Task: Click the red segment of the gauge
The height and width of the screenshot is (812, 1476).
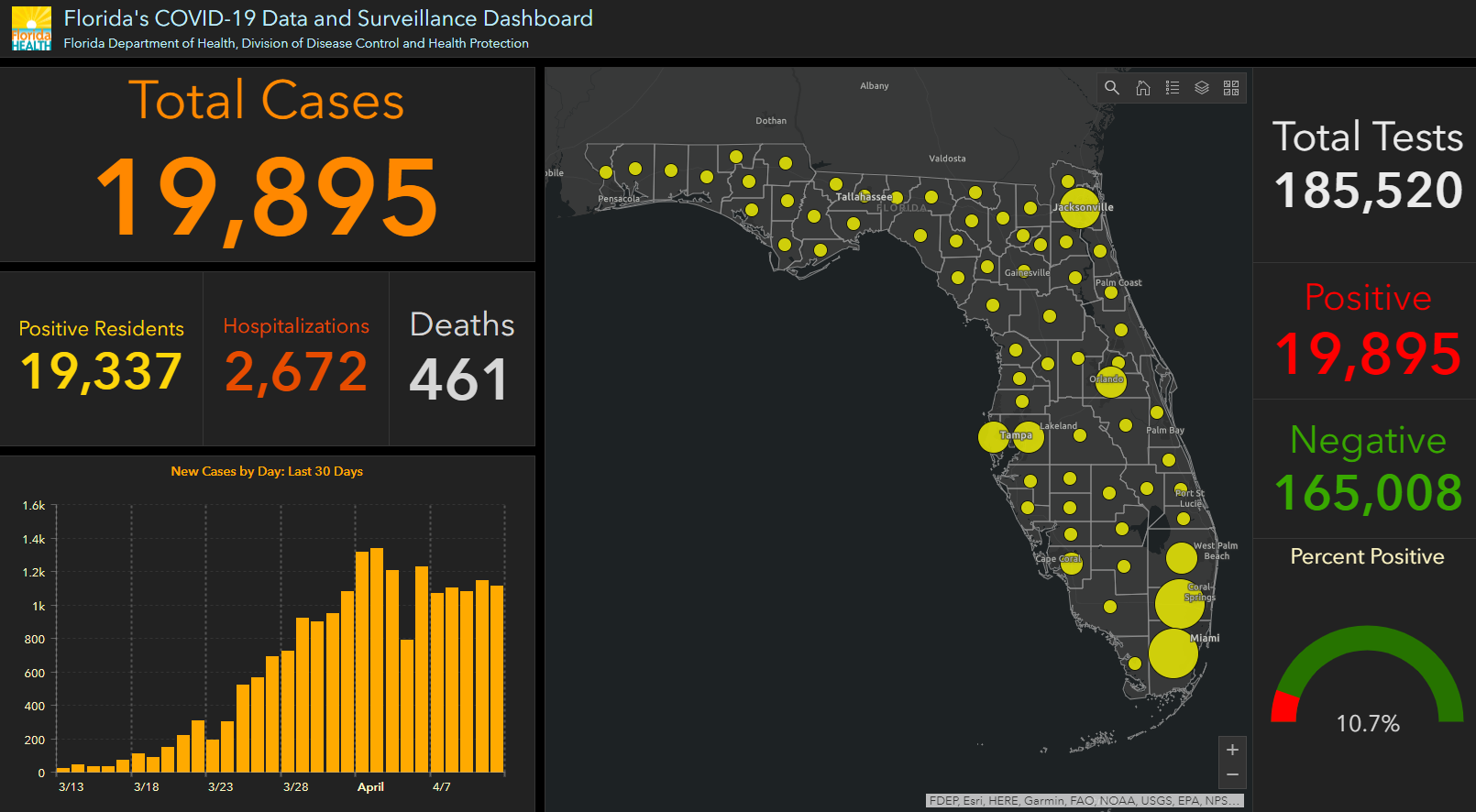Action: (x=1284, y=708)
